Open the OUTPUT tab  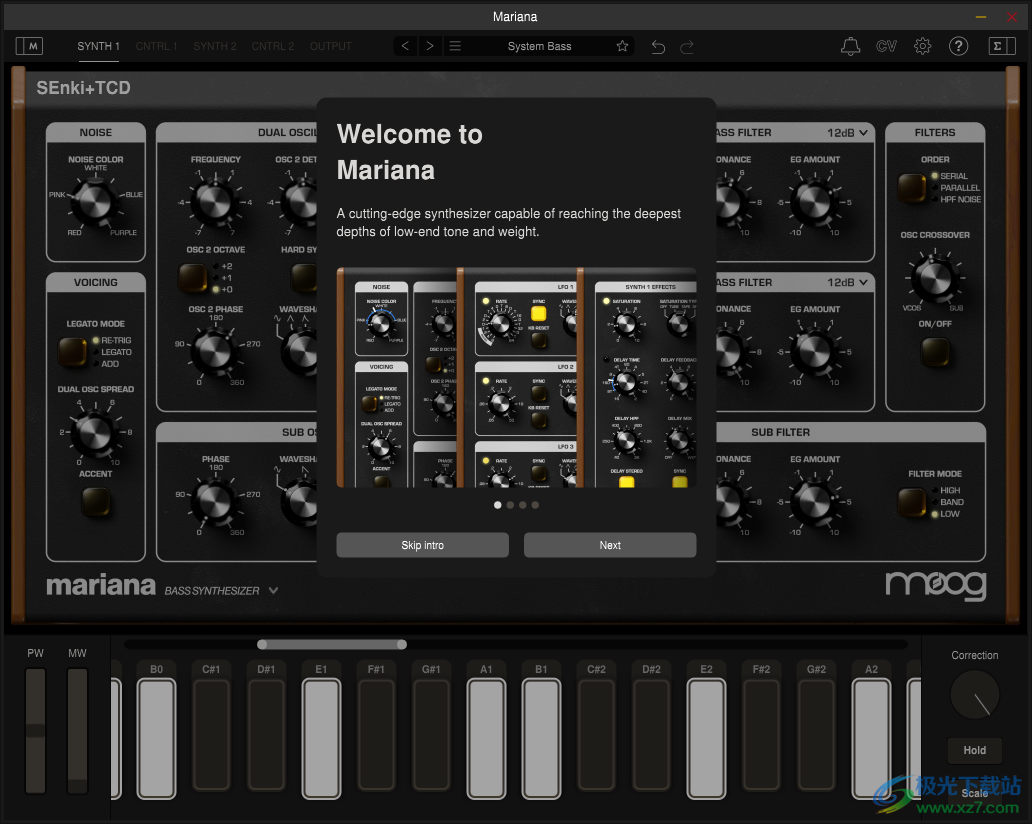[x=331, y=46]
